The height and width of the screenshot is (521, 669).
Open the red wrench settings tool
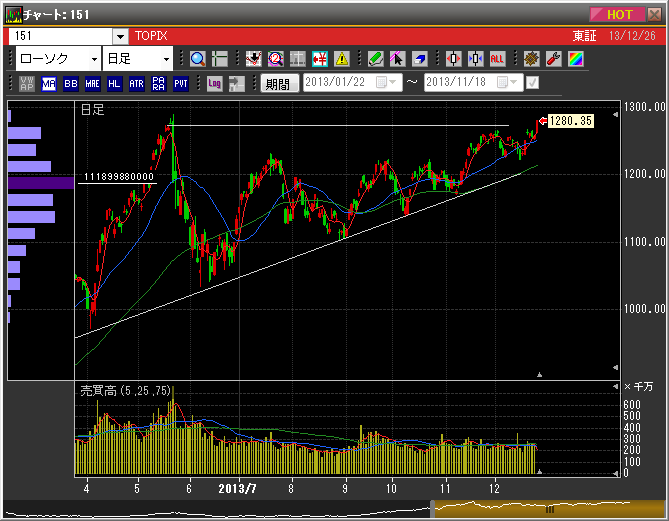pos(553,59)
